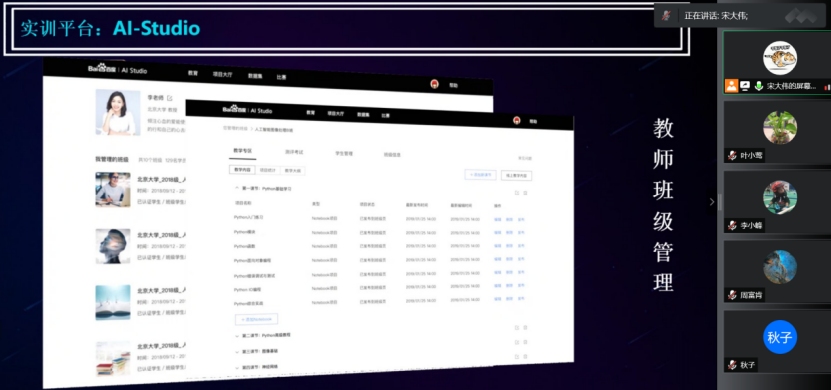Click the muted microphone icon beside 正在讲话
The width and height of the screenshot is (831, 390).
click(x=667, y=15)
